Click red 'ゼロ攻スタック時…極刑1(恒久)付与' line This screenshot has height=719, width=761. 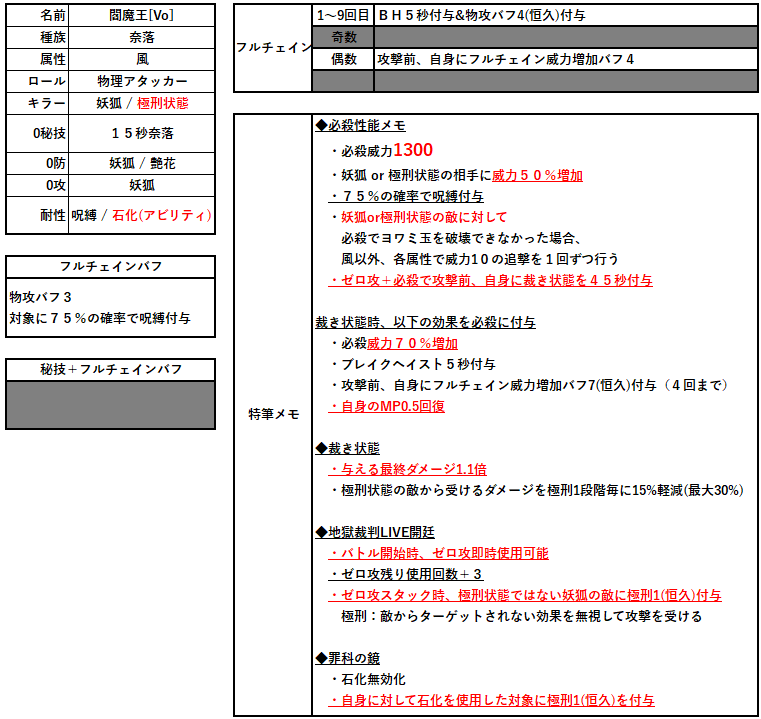pos(525,595)
